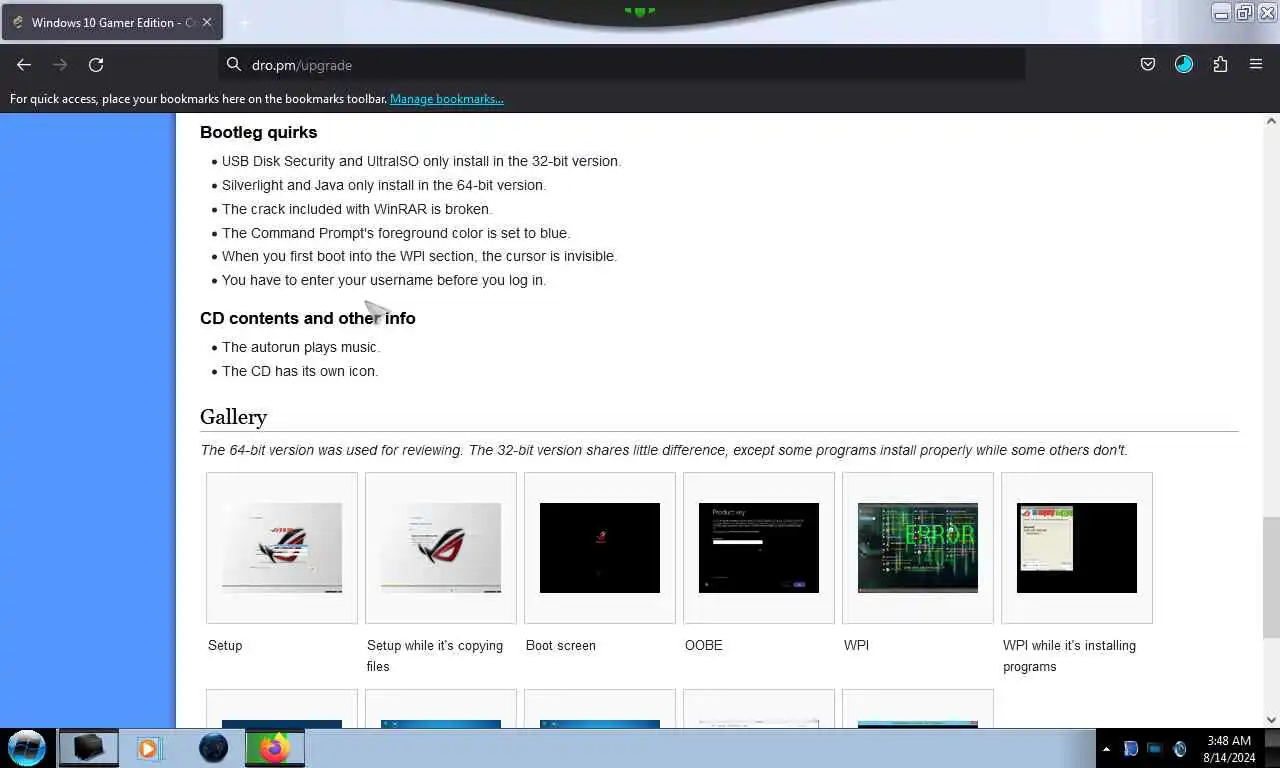The height and width of the screenshot is (768, 1280).
Task: Open the Setup gallery thumbnail
Action: (282, 548)
